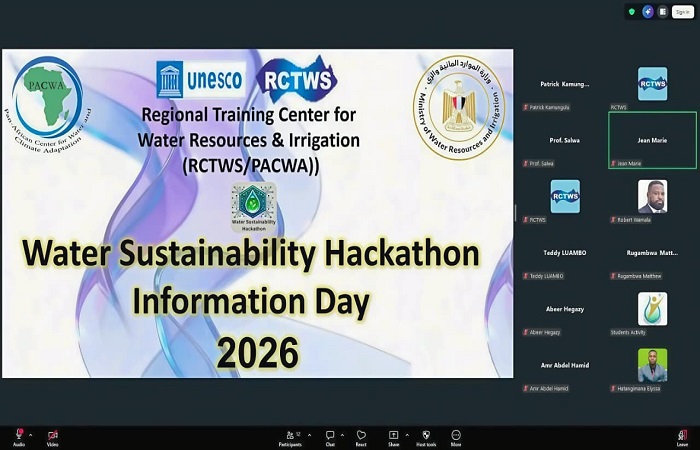The image size is (700, 450).
Task: Click the Share screen icon
Action: point(393,435)
